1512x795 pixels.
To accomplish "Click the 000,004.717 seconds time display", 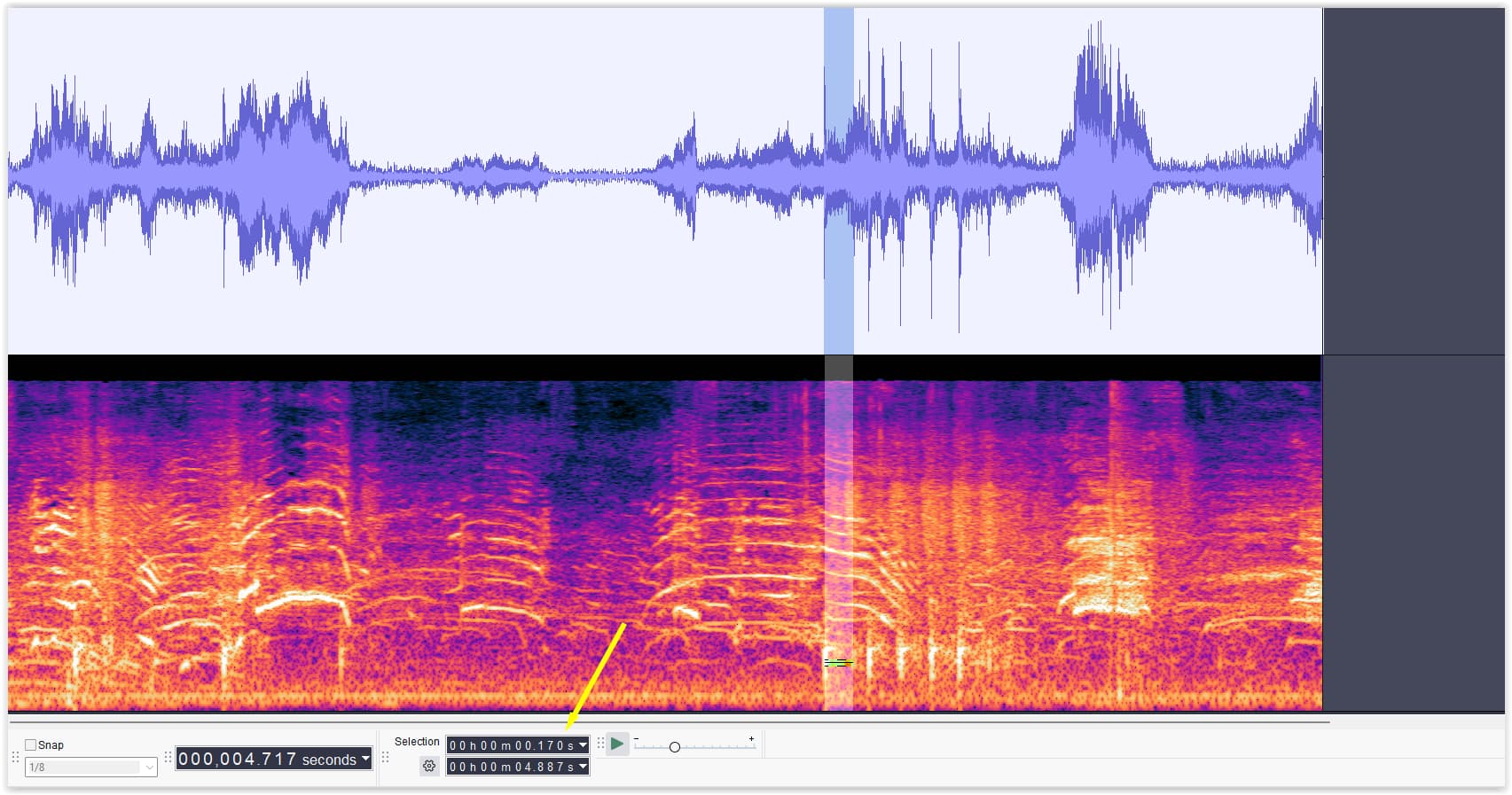I will pyautogui.click(x=266, y=759).
